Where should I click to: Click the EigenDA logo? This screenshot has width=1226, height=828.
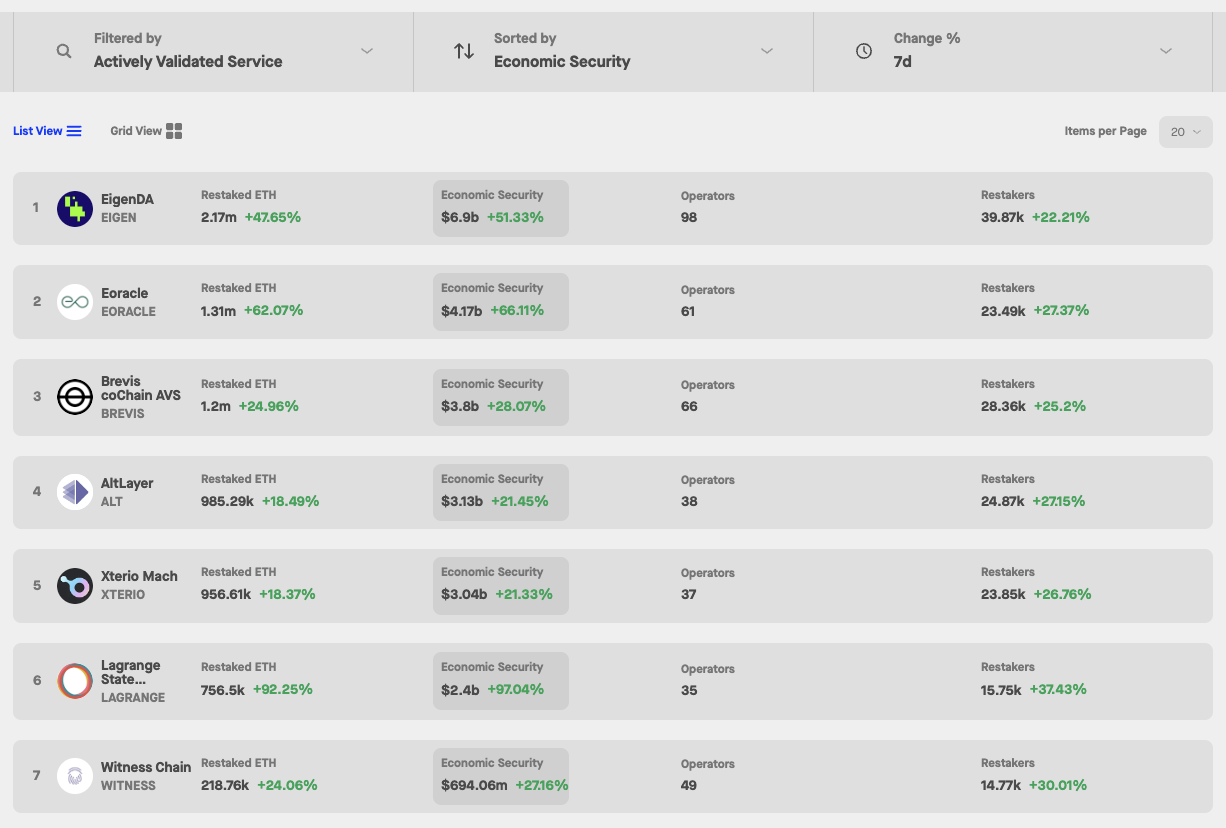click(75, 208)
